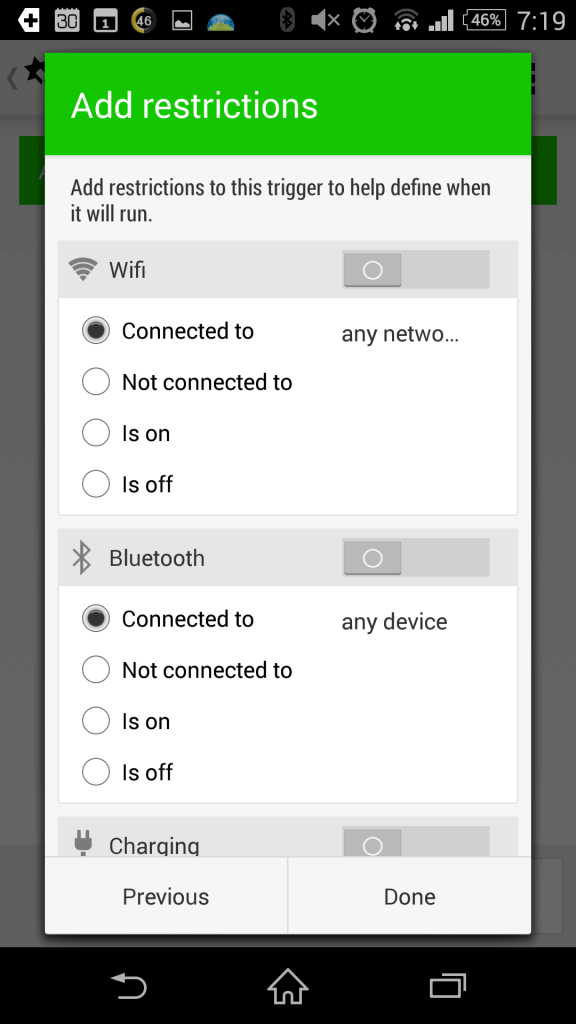Go back with the Previous button
Screen dimensions: 576x1024
166,896
